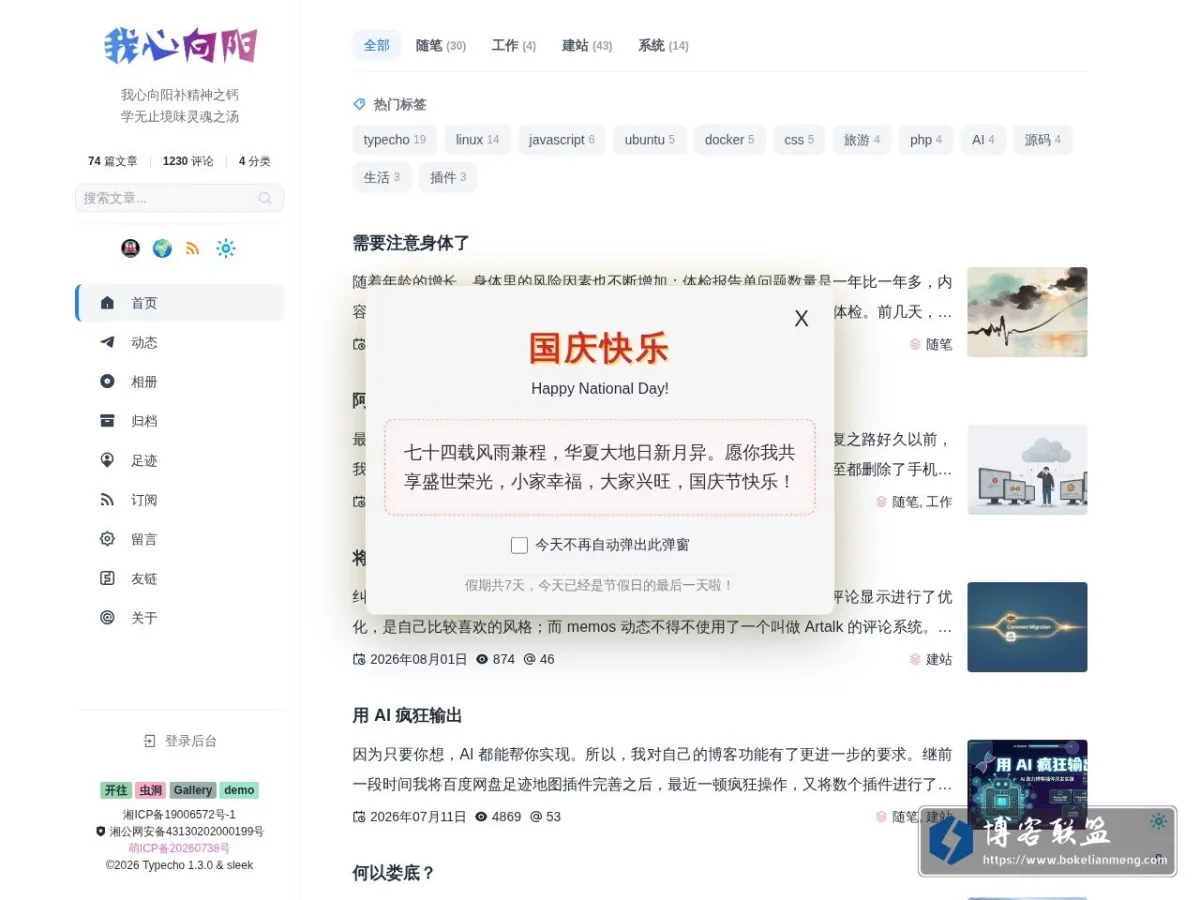1200x900 pixels.
Task: Open 动态 in the sidebar menu
Action: (x=180, y=342)
